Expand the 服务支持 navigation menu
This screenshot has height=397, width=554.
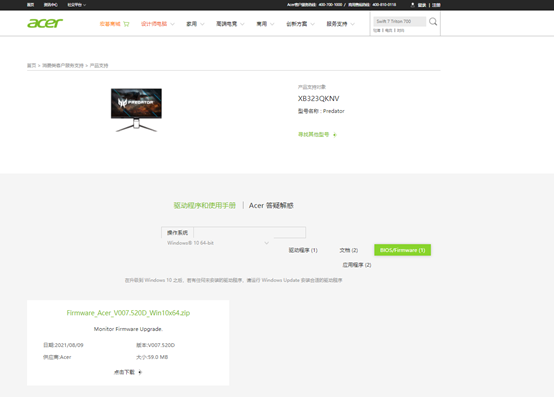(x=340, y=24)
